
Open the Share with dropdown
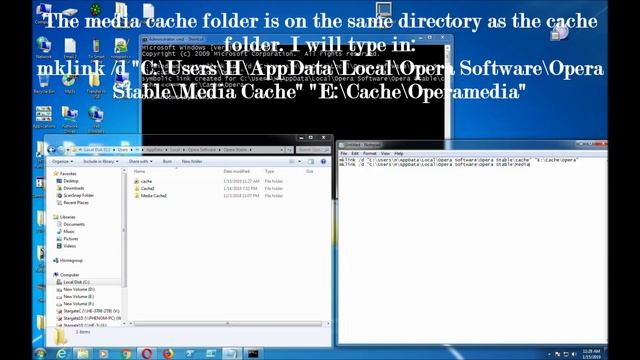[x=140, y=162]
